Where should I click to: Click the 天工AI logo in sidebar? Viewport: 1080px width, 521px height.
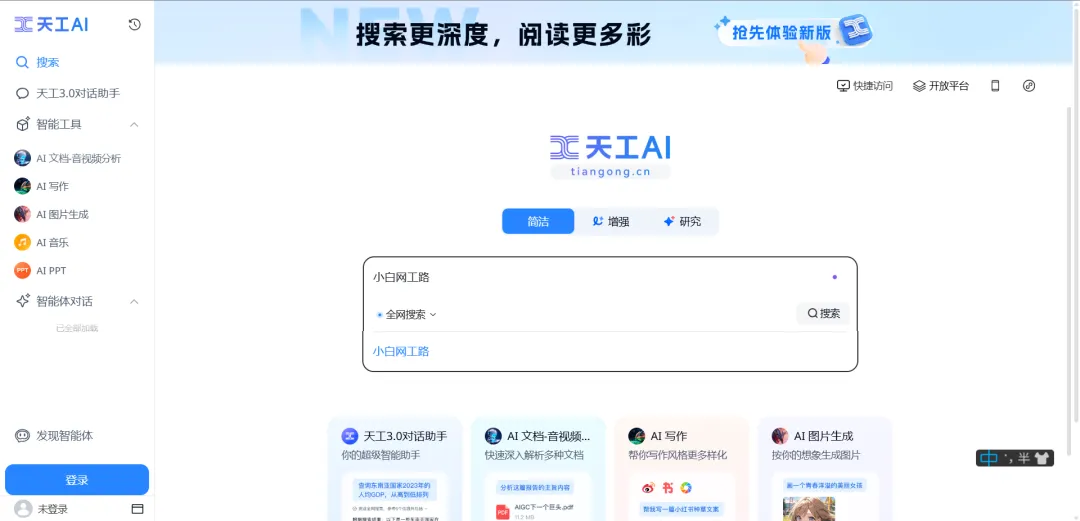52,25
